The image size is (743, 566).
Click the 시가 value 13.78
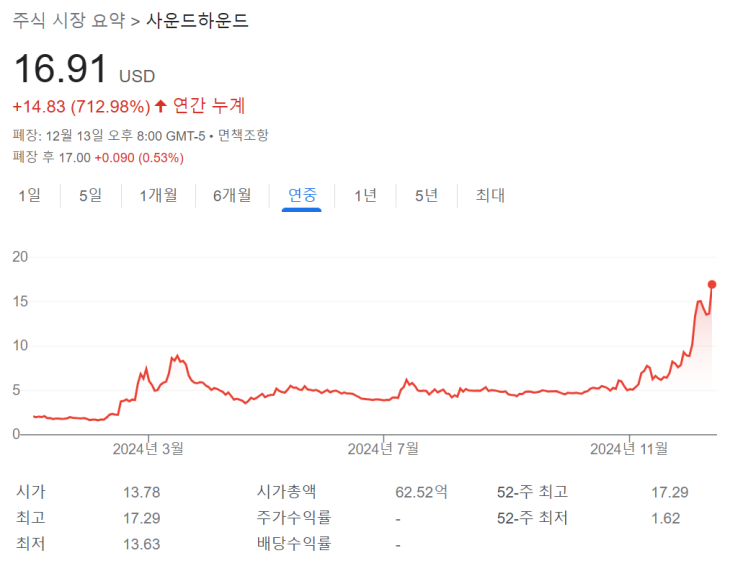[x=142, y=492]
